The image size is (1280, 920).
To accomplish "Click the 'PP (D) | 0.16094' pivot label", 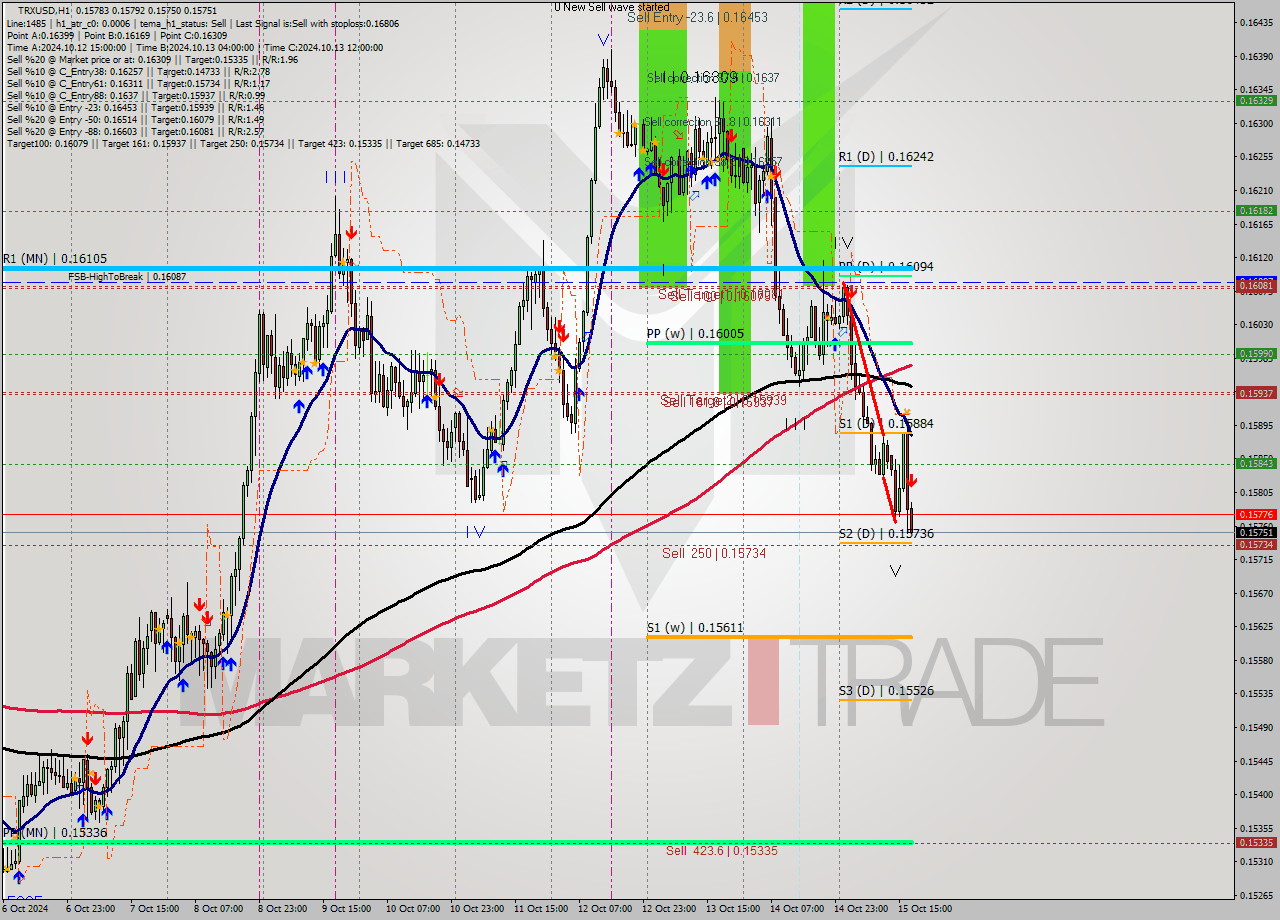I will coord(886,266).
